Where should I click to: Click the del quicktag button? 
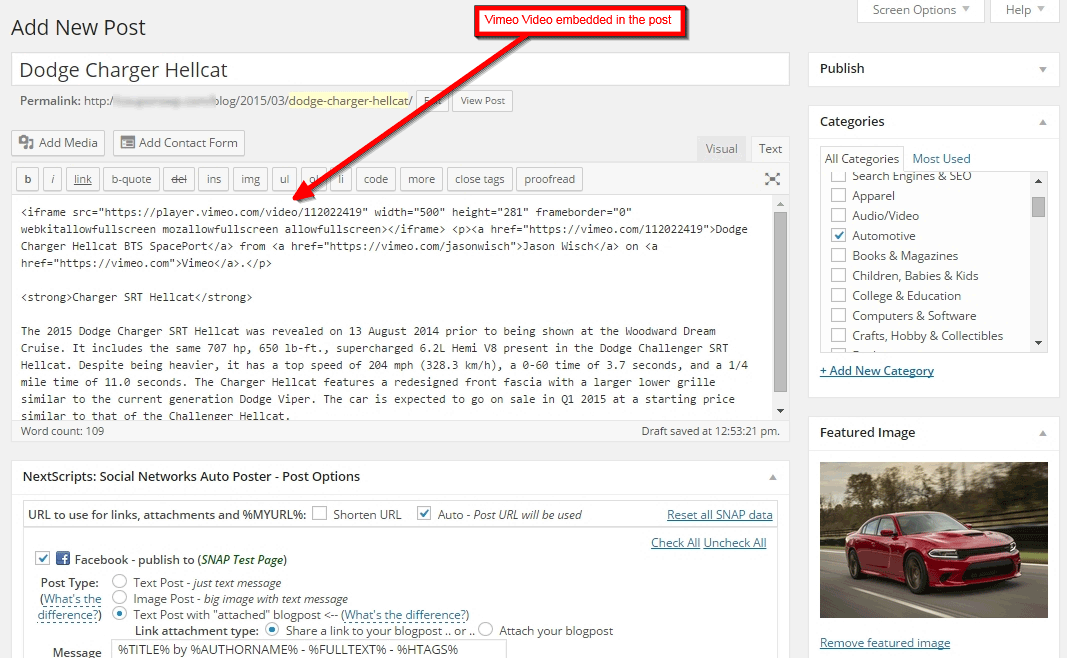[x=179, y=179]
